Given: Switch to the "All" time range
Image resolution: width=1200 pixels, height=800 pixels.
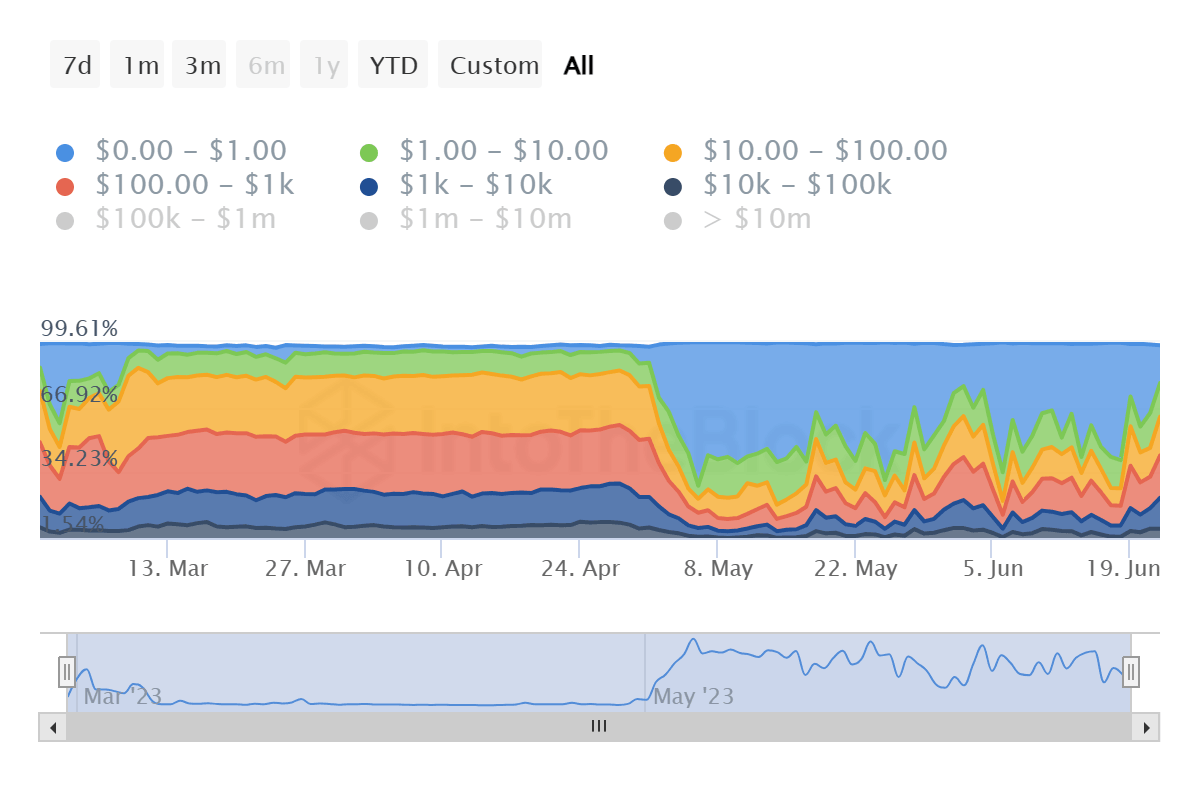Looking at the screenshot, I should (578, 64).
